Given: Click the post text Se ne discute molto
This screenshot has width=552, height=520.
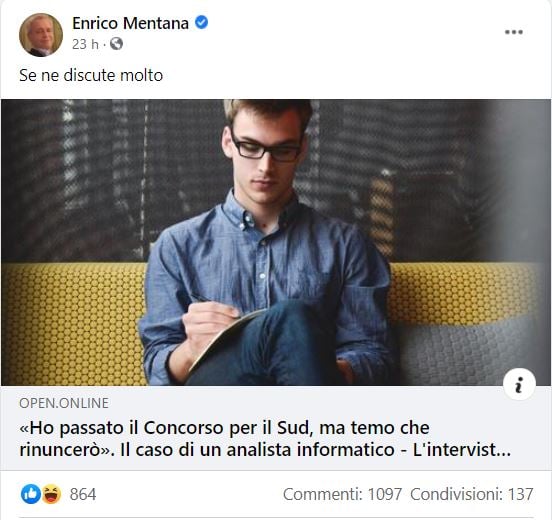Looking at the screenshot, I should [x=91, y=75].
